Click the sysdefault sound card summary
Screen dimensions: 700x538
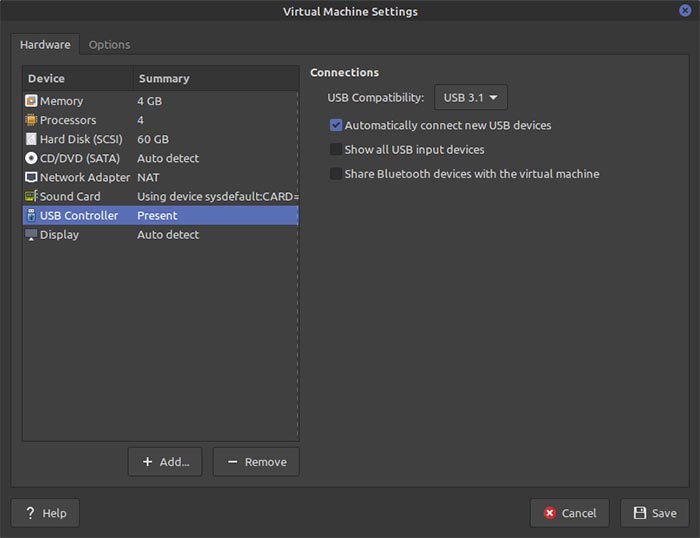[218, 196]
